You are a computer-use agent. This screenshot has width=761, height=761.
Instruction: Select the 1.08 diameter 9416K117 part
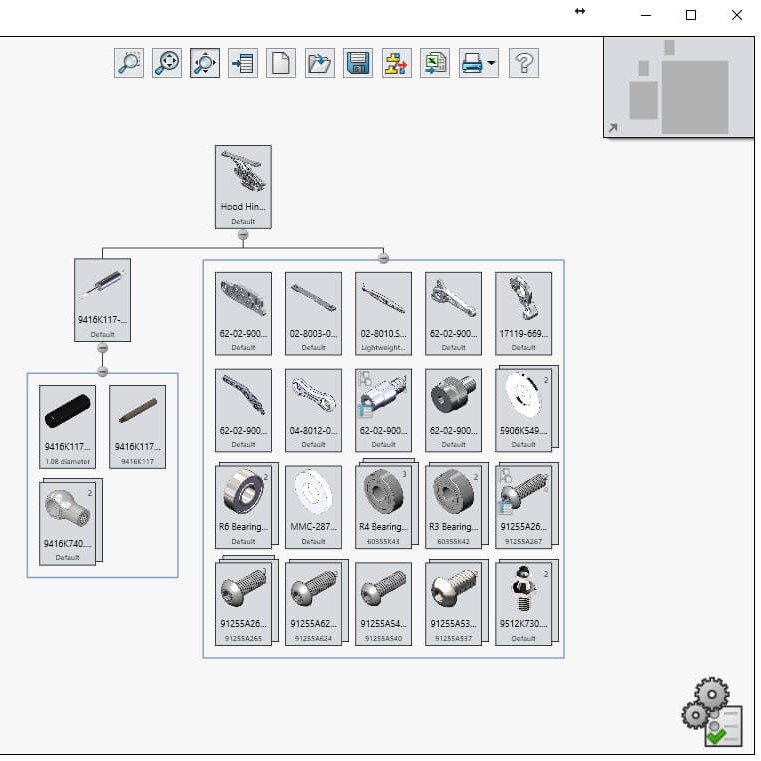click(x=67, y=426)
